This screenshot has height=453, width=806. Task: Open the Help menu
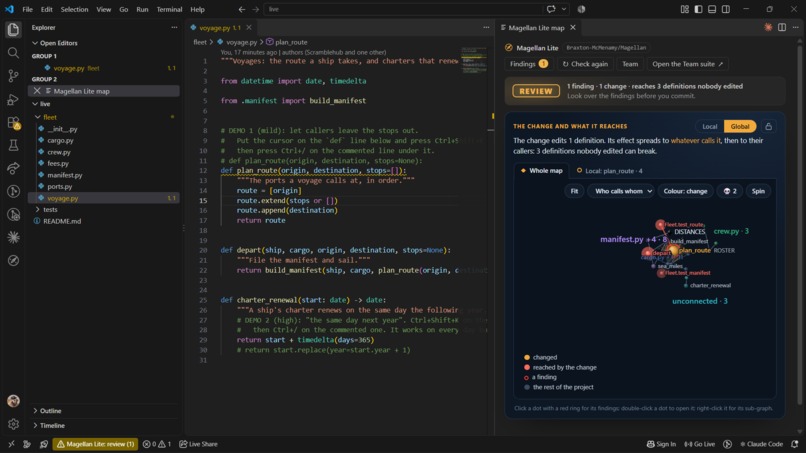(x=197, y=9)
